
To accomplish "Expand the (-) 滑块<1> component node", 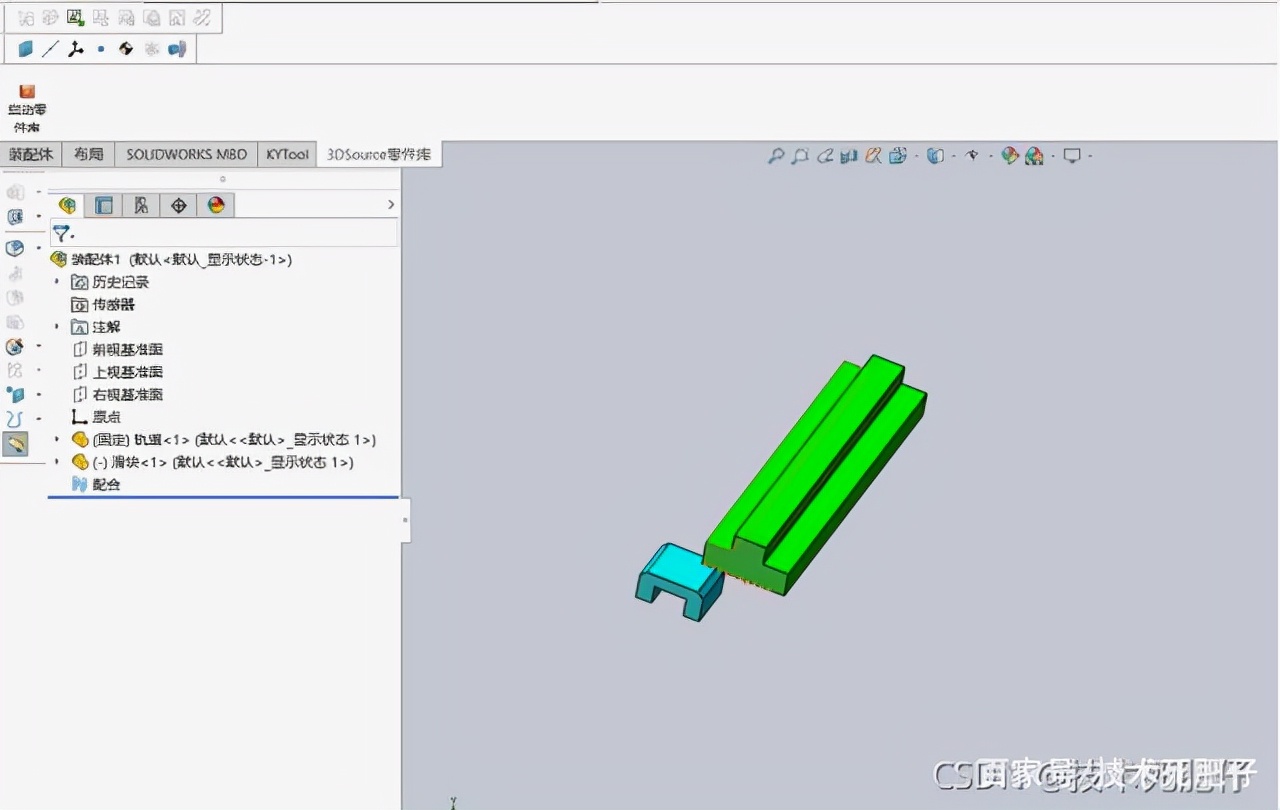I will (x=57, y=462).
